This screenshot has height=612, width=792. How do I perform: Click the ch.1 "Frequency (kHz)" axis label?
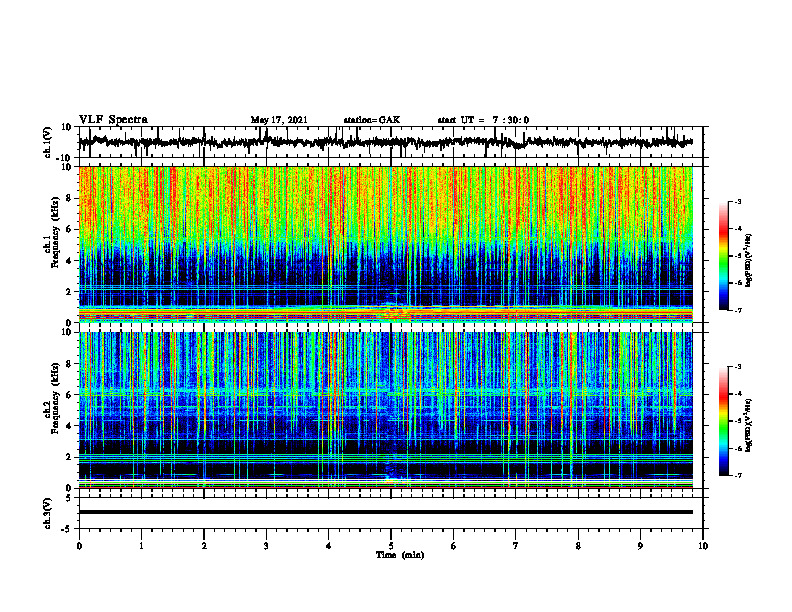pos(55,232)
